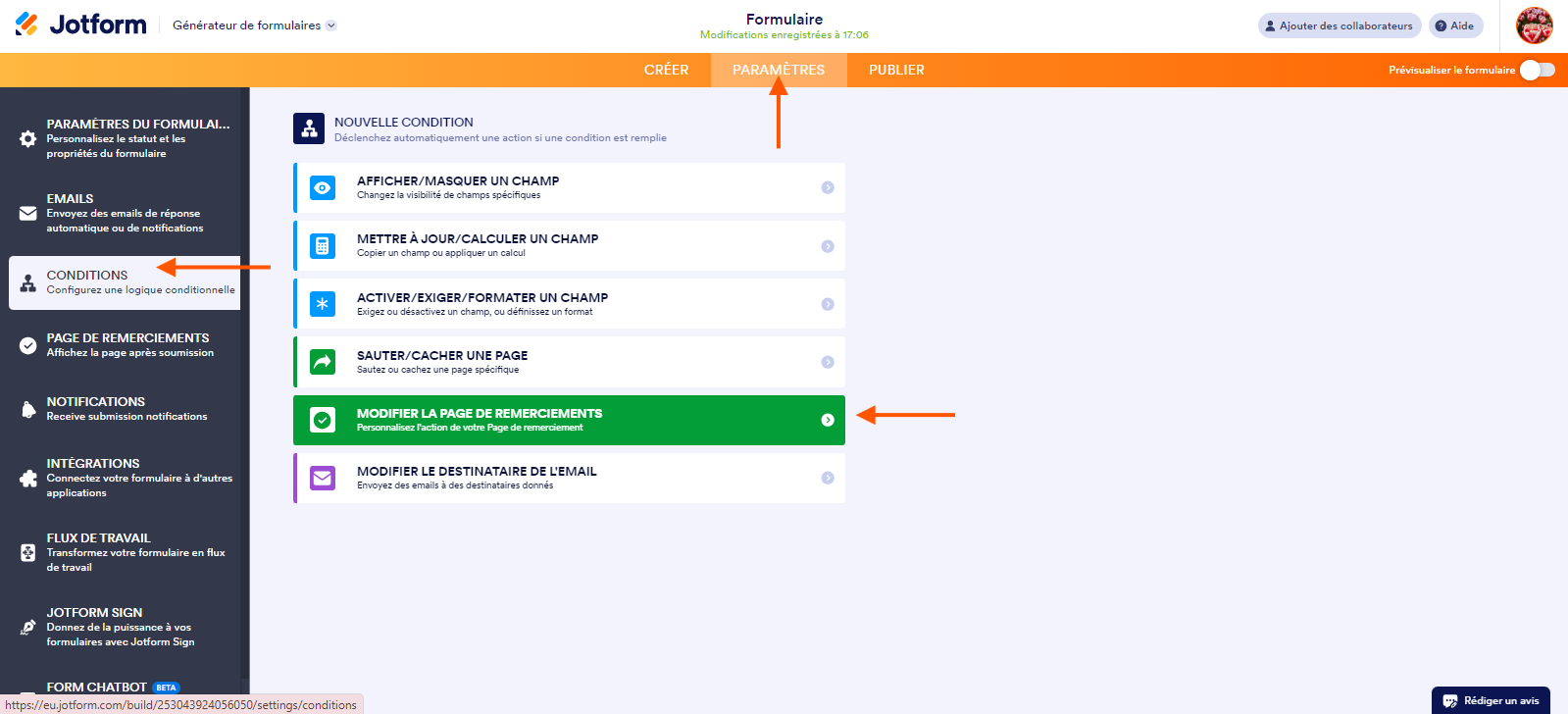Click the asterisk icon for Activer/Exiger

click(x=323, y=304)
